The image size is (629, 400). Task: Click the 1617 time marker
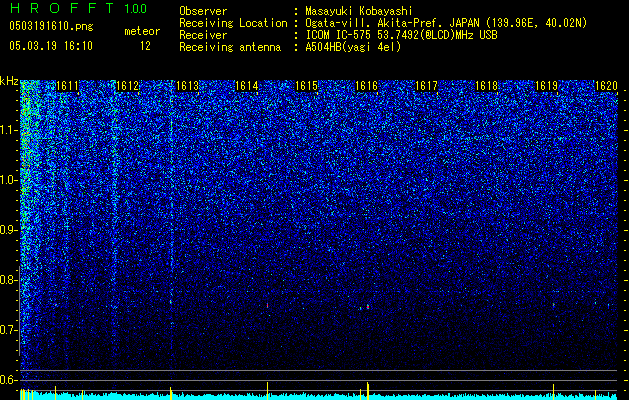click(x=426, y=86)
